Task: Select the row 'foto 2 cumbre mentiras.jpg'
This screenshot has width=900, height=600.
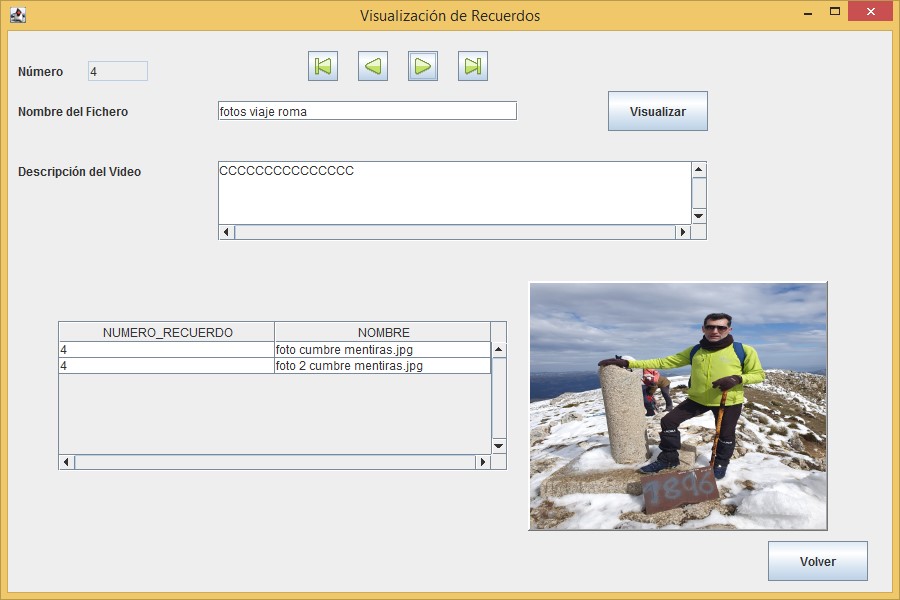Action: [382, 366]
